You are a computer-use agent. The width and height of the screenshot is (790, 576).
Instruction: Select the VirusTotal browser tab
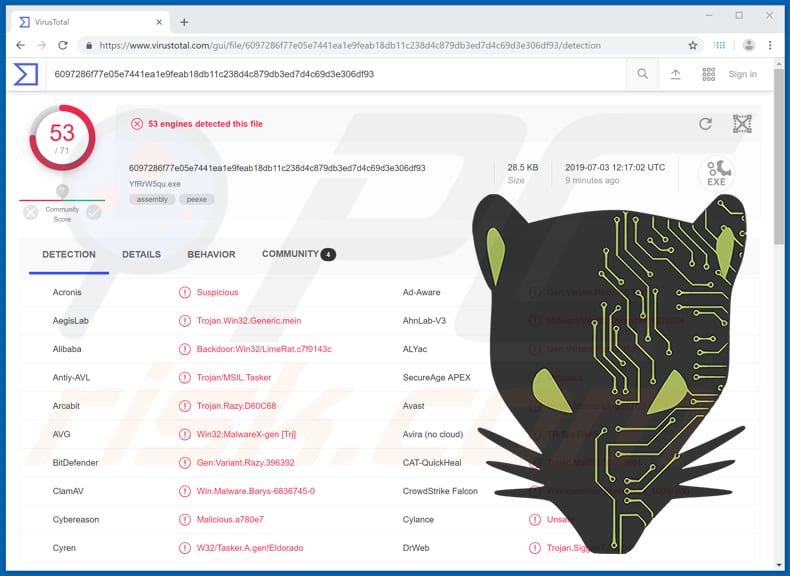coord(91,22)
